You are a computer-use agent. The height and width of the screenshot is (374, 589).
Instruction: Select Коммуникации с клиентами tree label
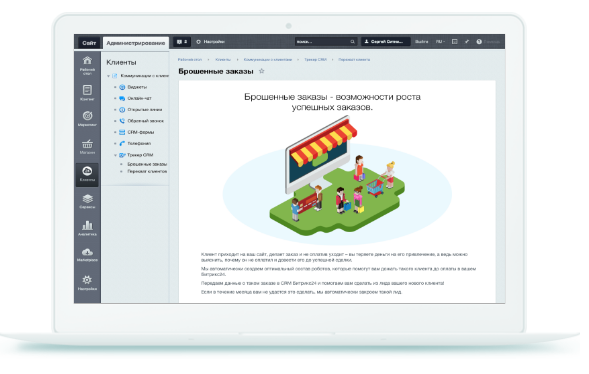146,77
